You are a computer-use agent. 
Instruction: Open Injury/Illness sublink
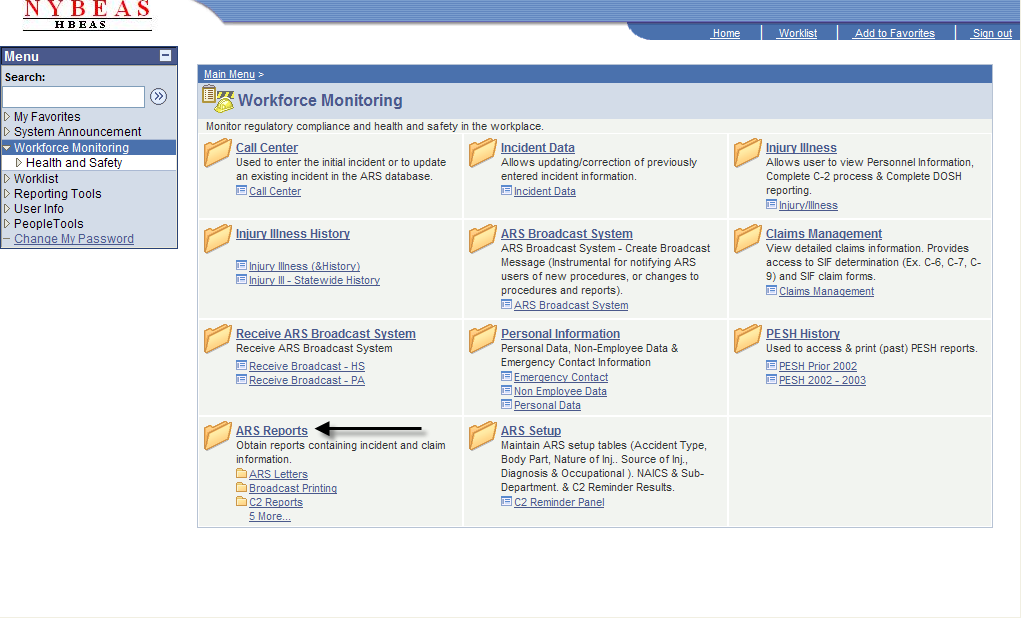808,205
